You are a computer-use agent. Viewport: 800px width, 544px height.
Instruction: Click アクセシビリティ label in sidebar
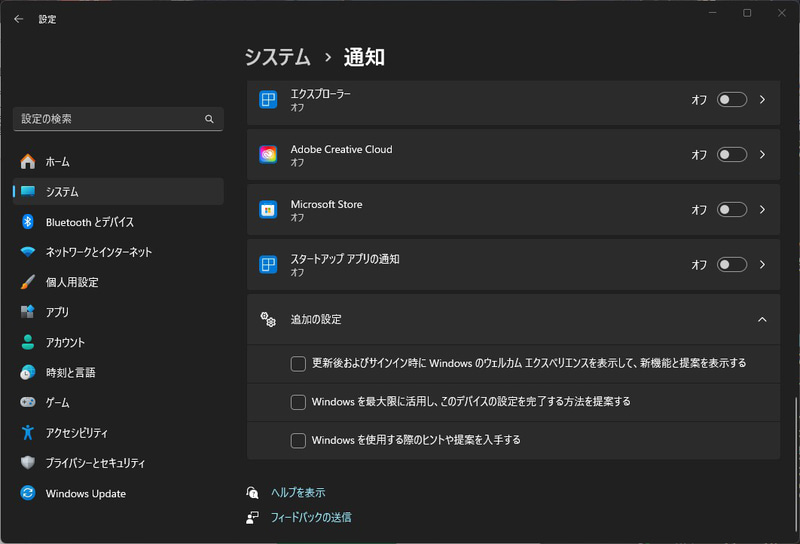tap(77, 433)
